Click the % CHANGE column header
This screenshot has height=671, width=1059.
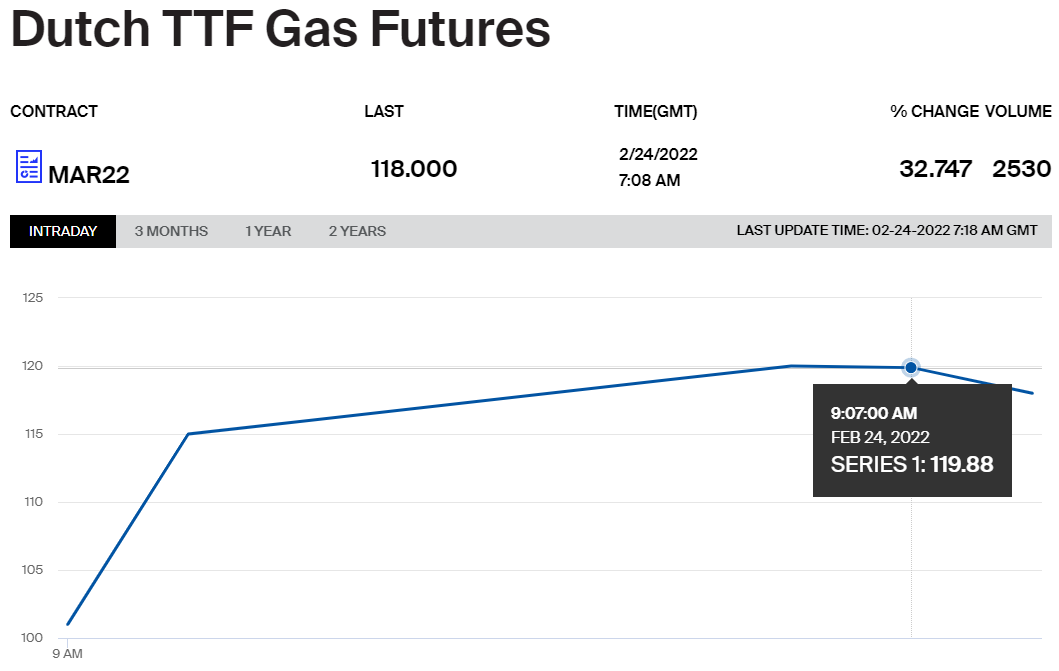pyautogui.click(x=934, y=111)
